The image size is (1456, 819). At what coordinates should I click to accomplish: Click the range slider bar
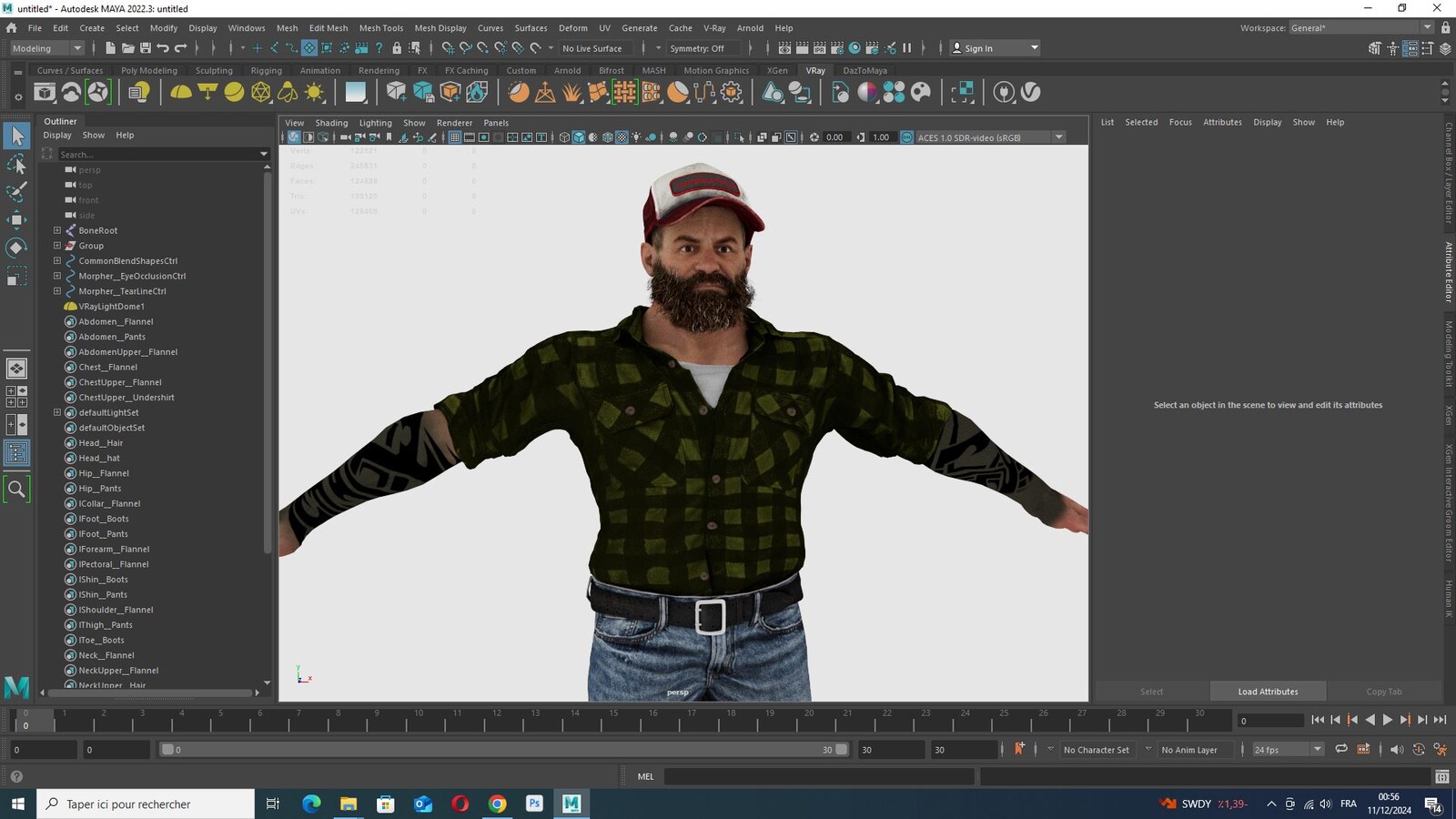pyautogui.click(x=503, y=750)
